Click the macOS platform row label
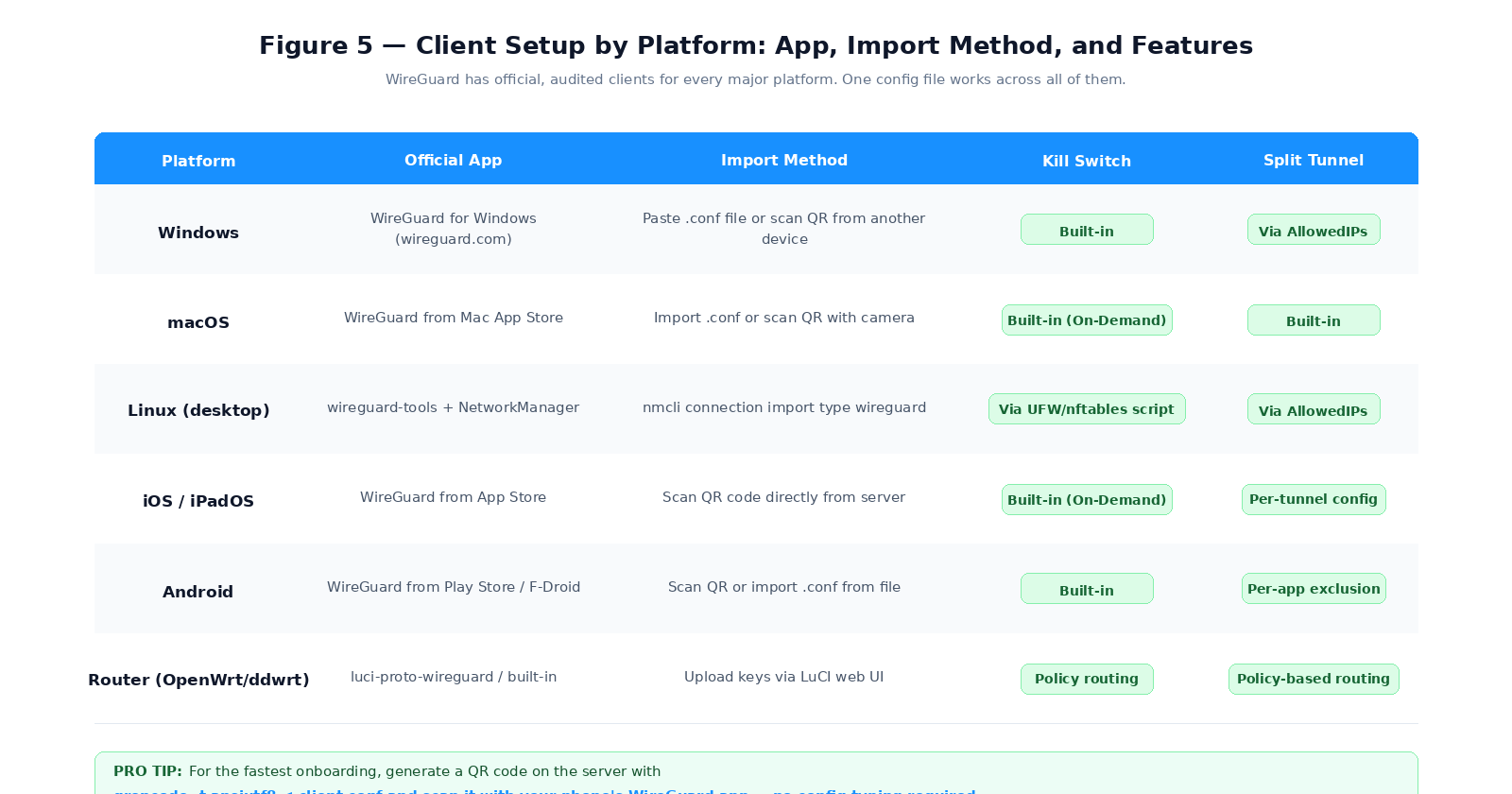 [x=198, y=322]
